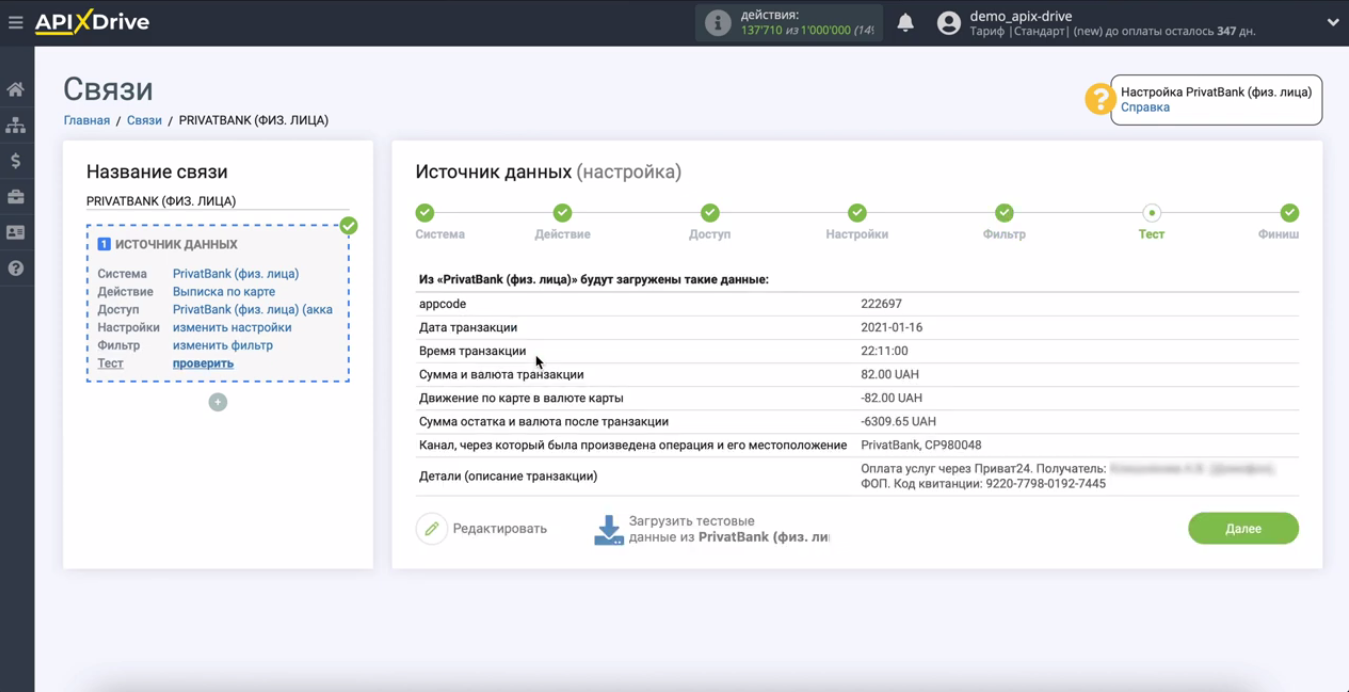1349x692 pixels.
Task: Select channel PrivatBank, CP980048
Action: [921, 445]
